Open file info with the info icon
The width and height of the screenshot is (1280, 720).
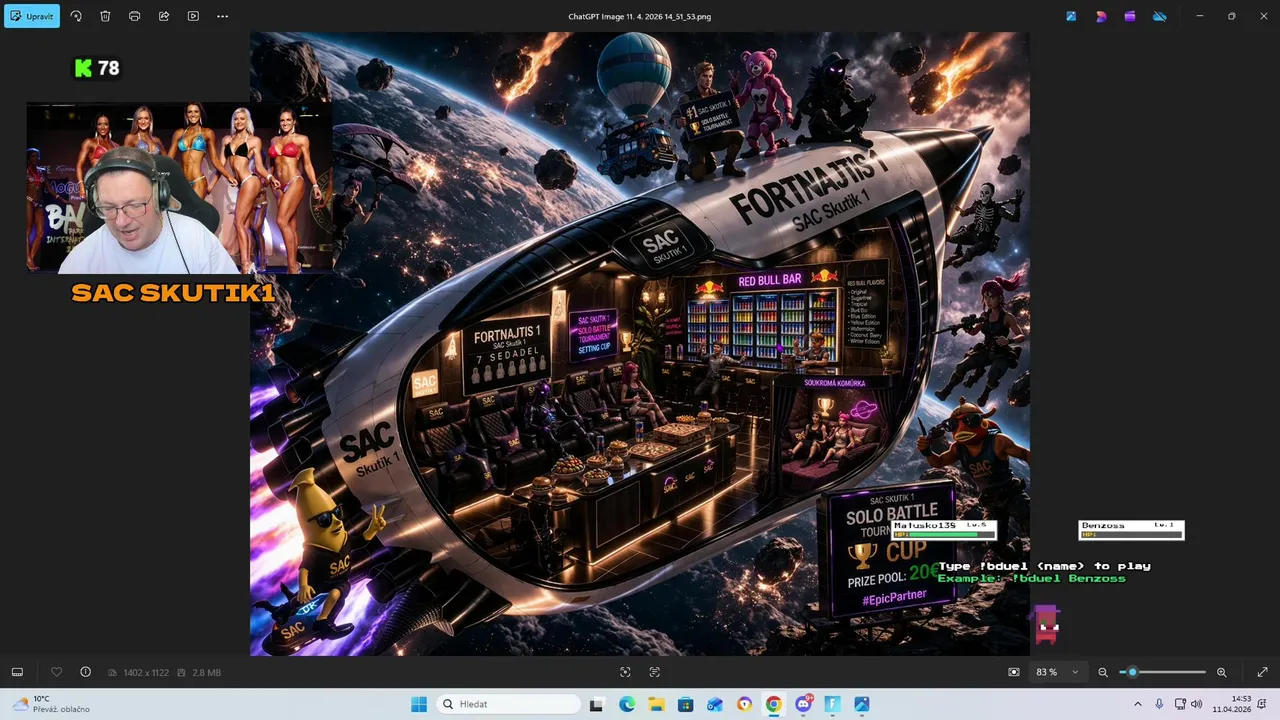click(85, 672)
